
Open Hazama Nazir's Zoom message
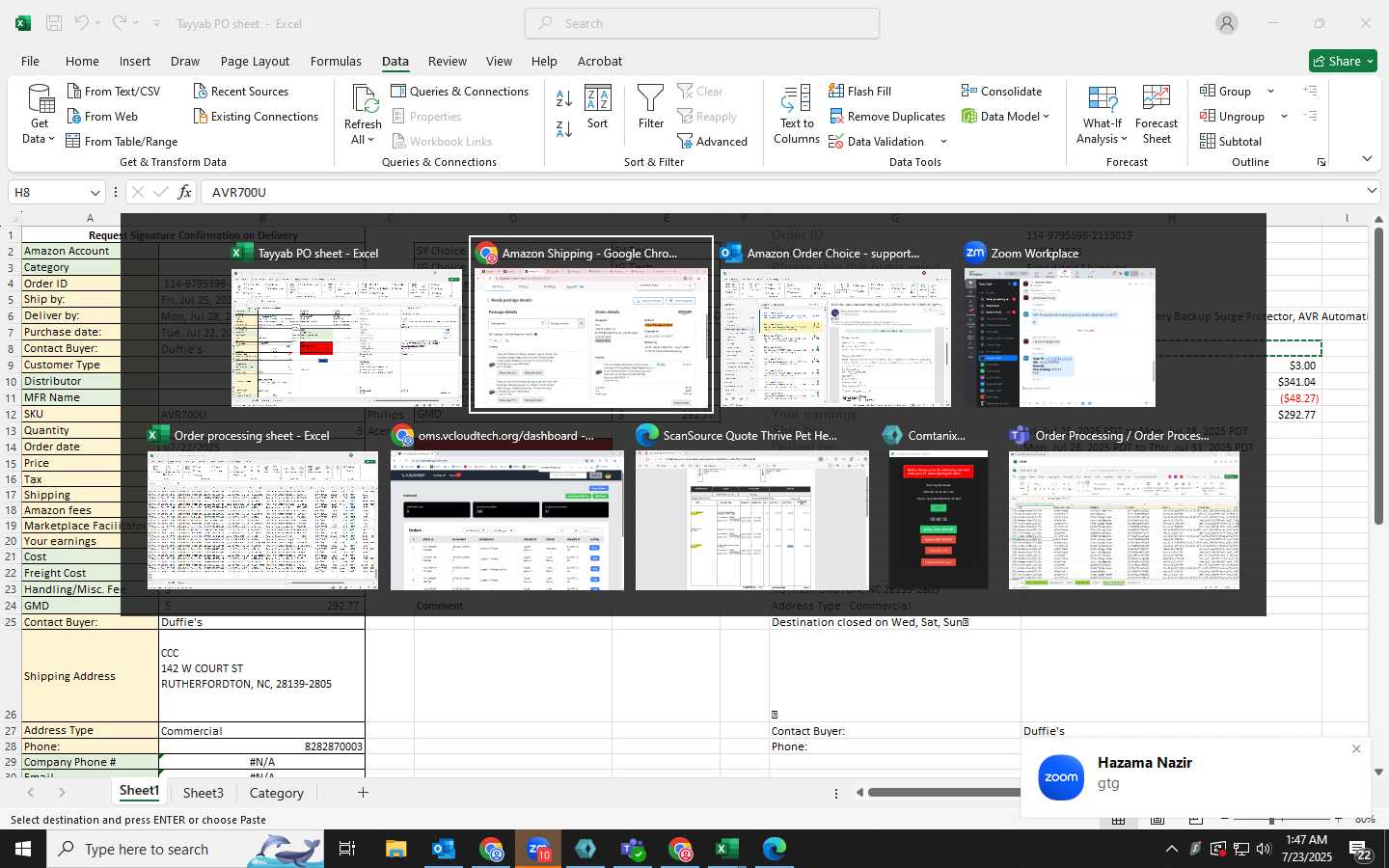click(1196, 776)
